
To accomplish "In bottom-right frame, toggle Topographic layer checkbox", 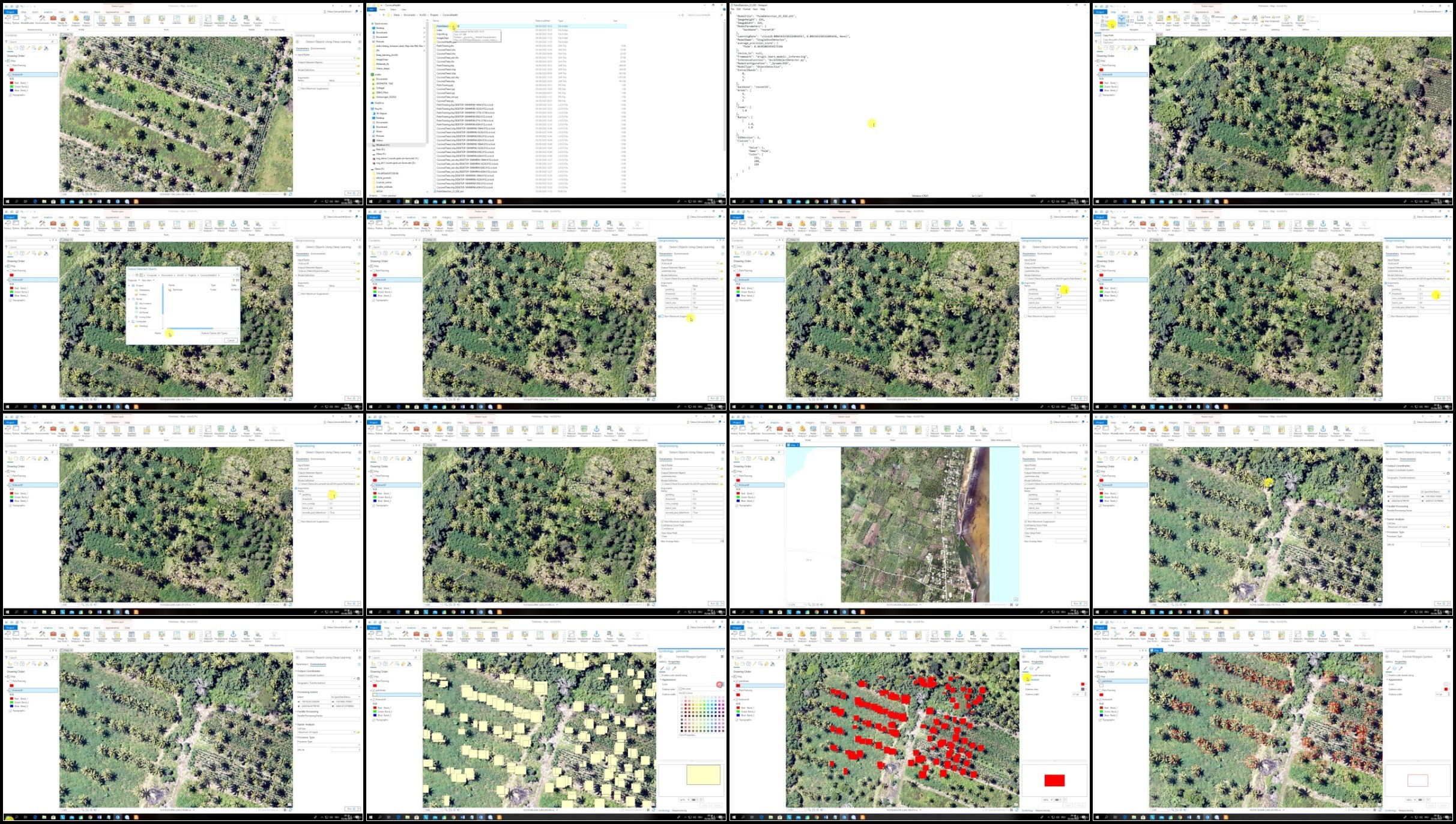I will point(1100,720).
